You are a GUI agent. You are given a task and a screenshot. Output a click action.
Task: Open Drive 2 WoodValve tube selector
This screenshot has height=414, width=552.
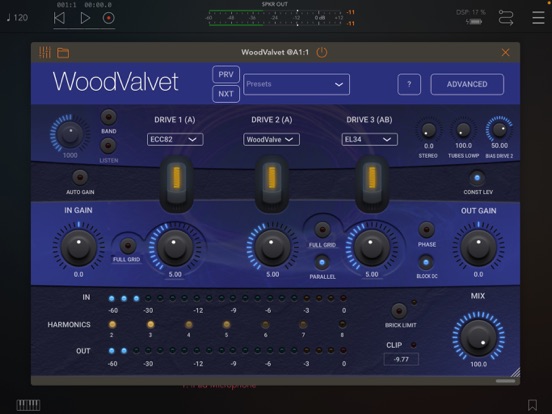[x=271, y=139]
